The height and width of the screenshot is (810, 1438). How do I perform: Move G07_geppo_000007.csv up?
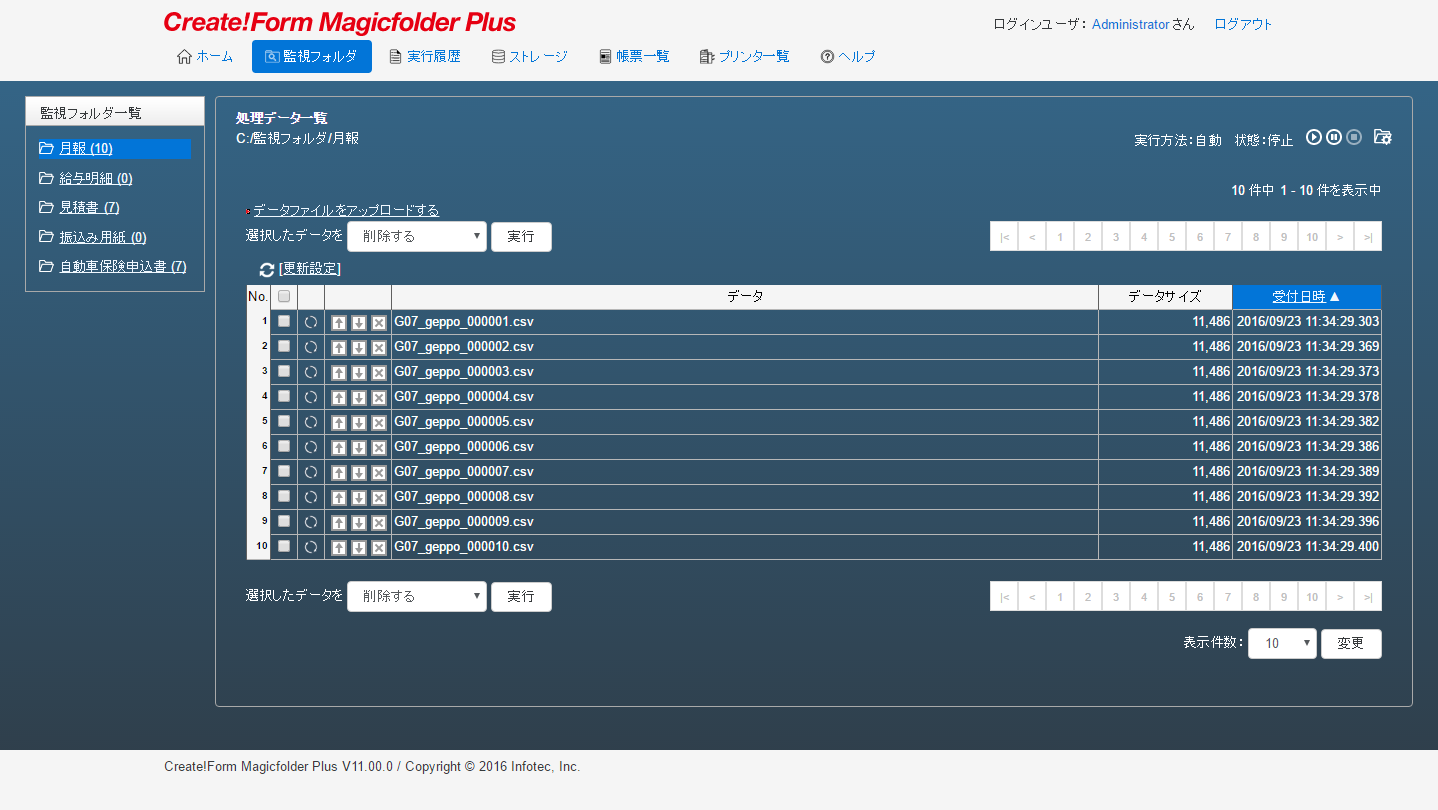coord(339,472)
